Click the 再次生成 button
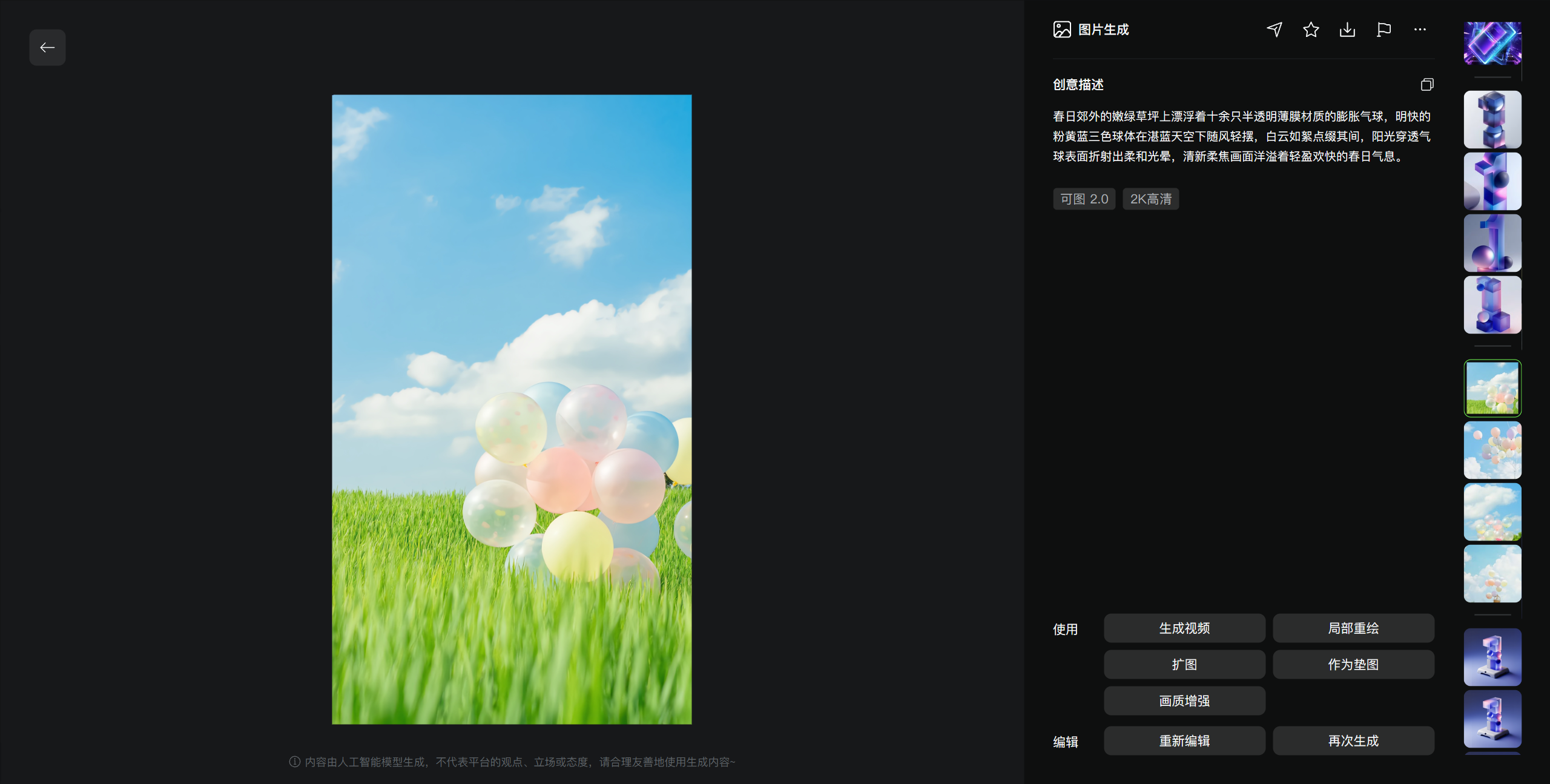 (1353, 741)
